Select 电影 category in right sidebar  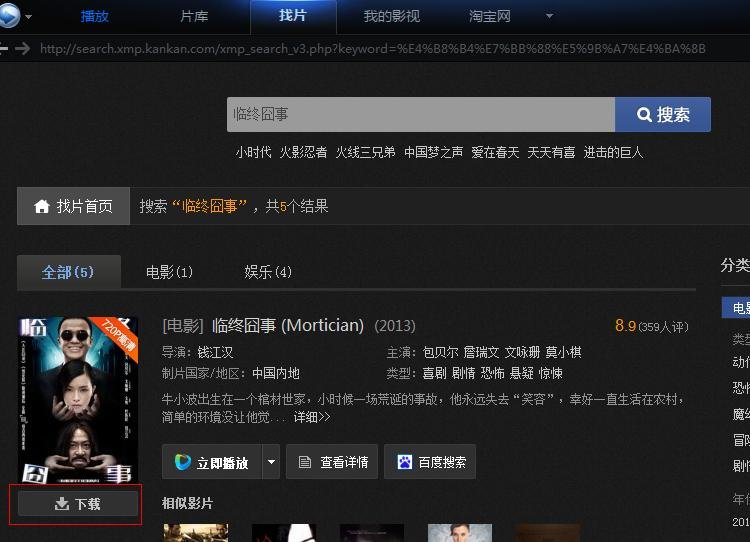736,308
